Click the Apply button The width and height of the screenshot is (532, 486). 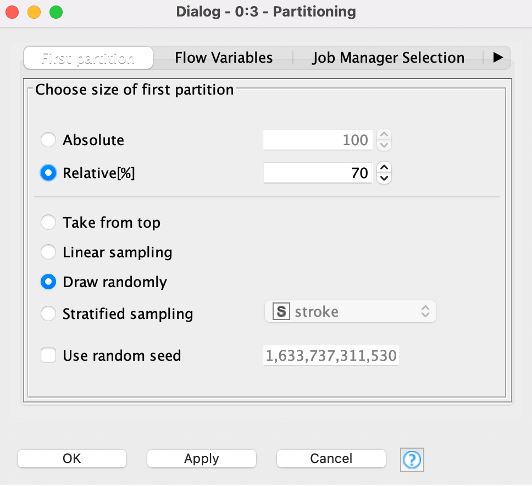pos(202,459)
